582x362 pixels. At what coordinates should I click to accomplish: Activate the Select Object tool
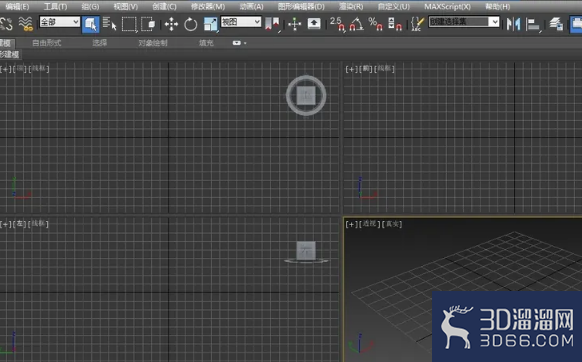click(x=91, y=25)
